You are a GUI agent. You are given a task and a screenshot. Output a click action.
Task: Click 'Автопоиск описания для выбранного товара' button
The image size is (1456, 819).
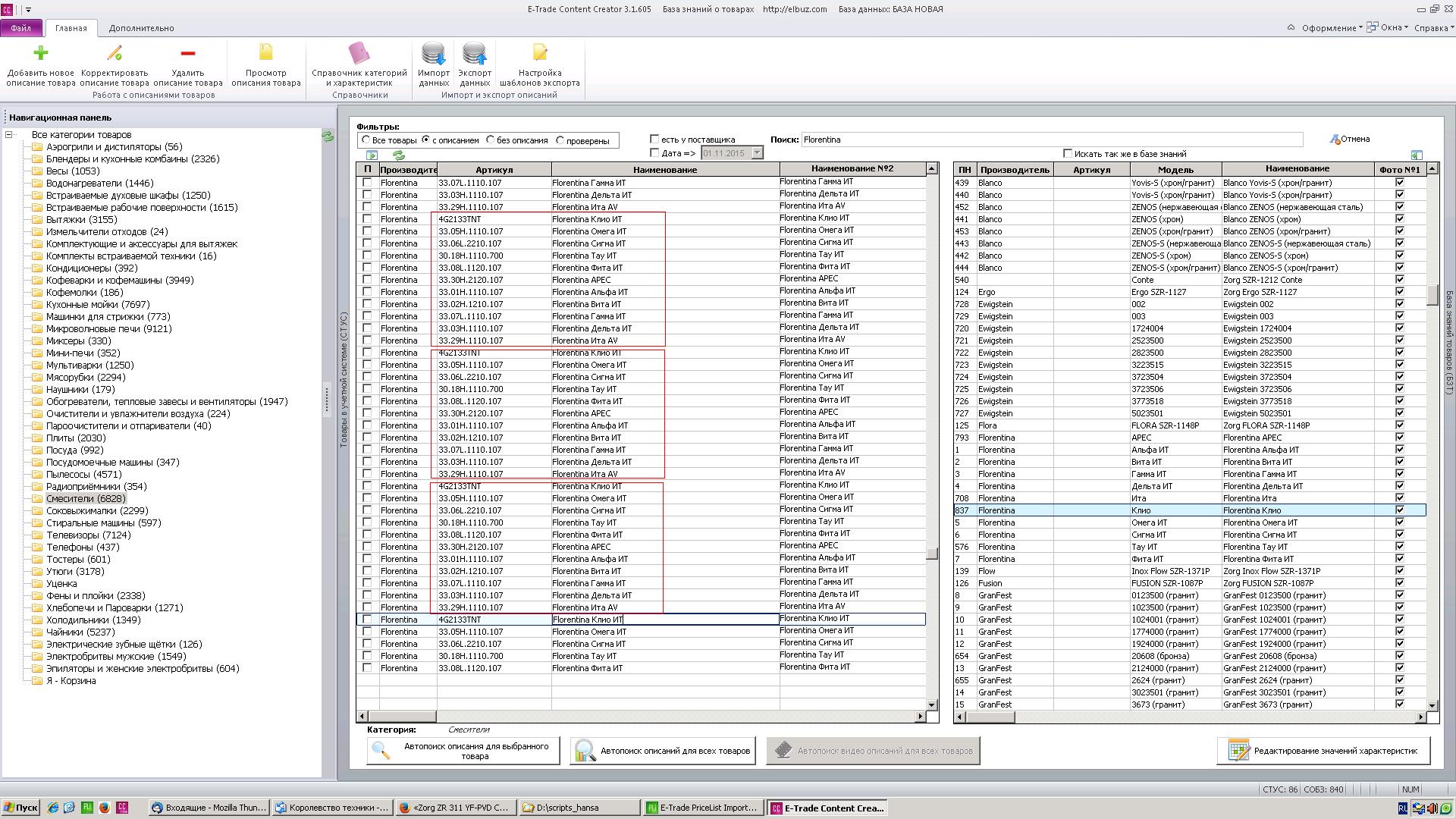(x=463, y=751)
